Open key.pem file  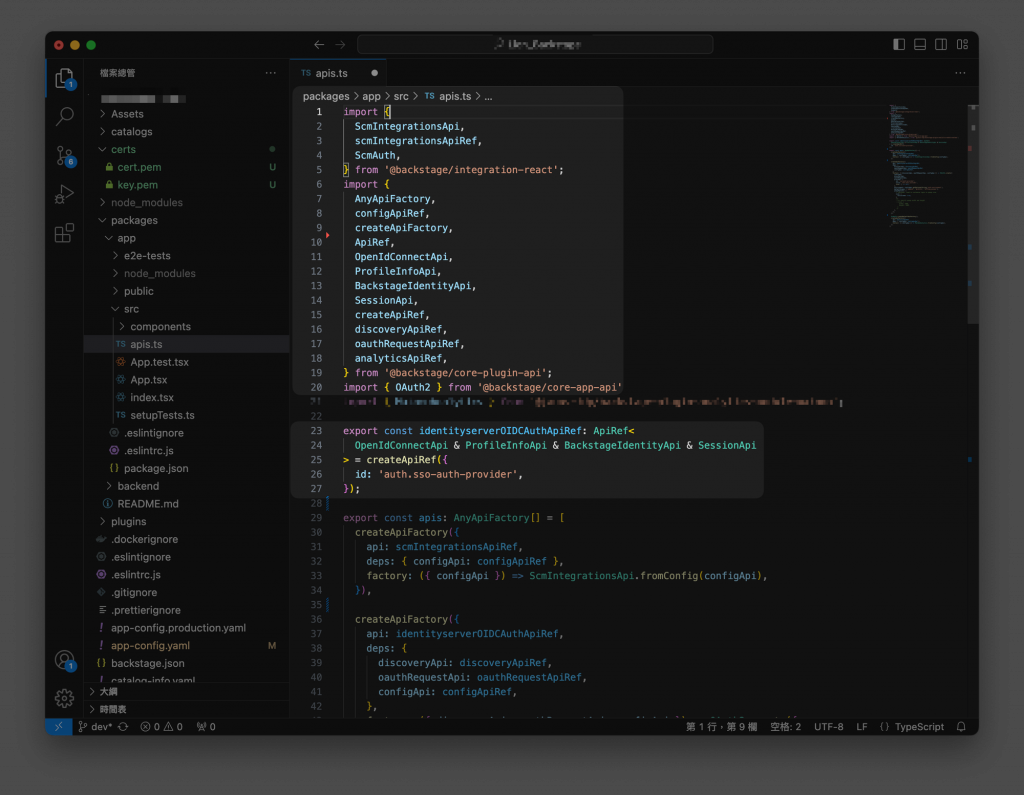tap(187, 185)
